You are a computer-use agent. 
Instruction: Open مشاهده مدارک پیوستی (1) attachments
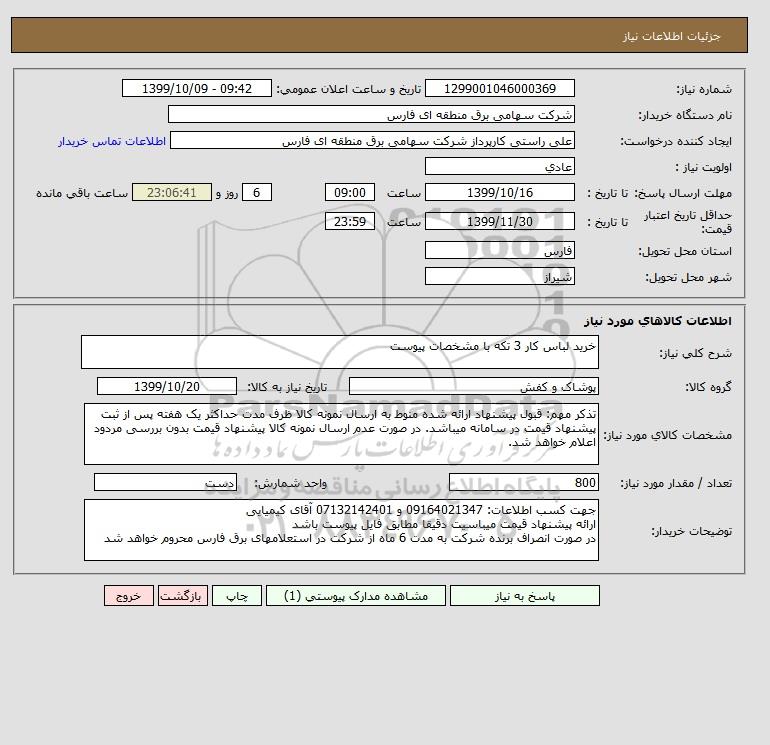(356, 596)
